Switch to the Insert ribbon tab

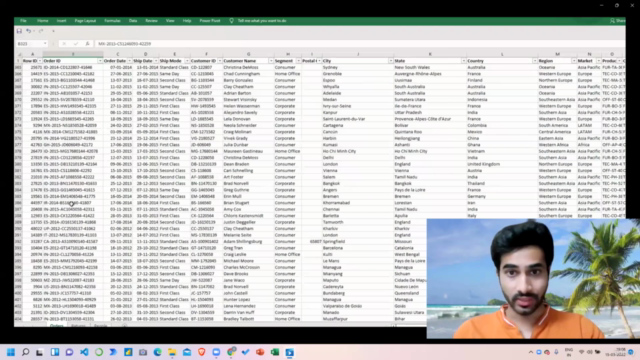tap(61, 20)
